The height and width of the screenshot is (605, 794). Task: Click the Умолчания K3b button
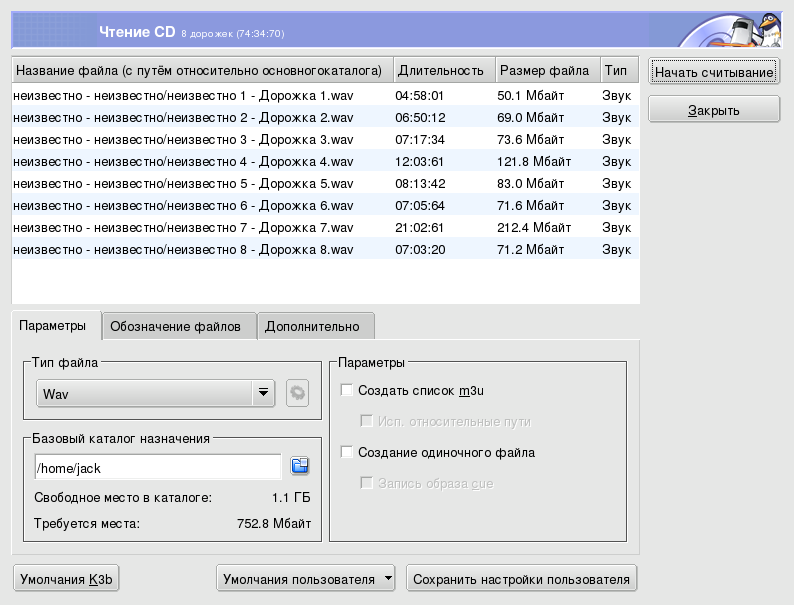[x=66, y=579]
